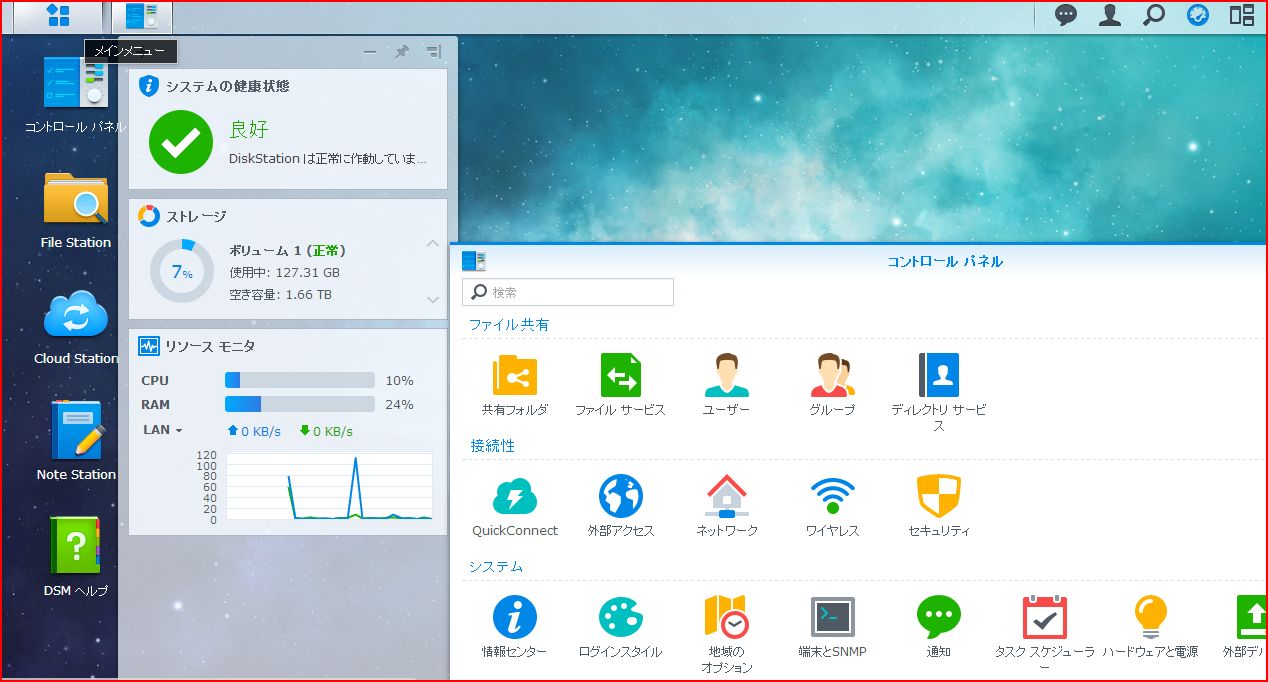1268x682 pixels.
Task: Show the next volume with the down chevron
Action: click(x=433, y=299)
